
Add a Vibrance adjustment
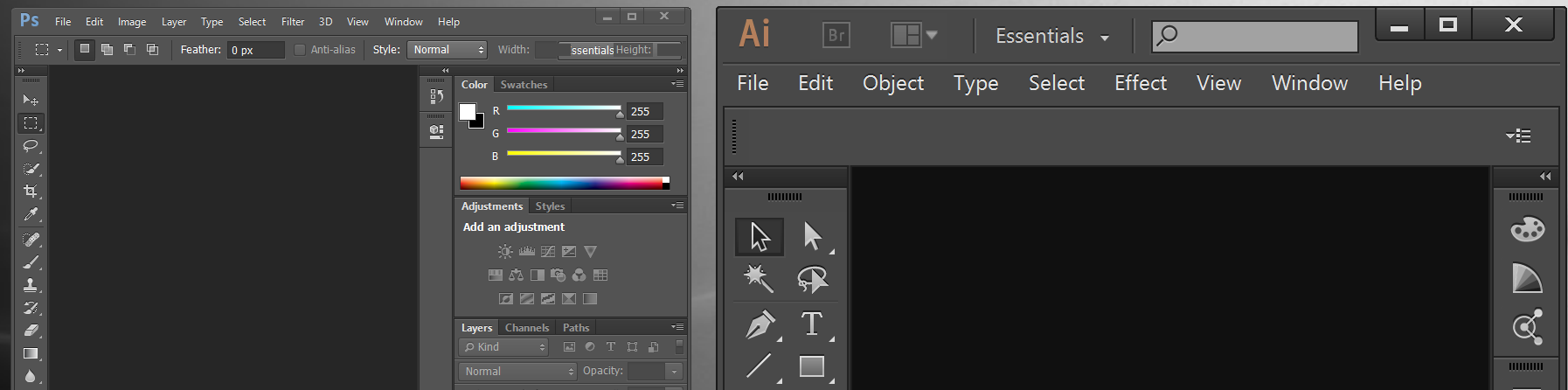pyautogui.click(x=590, y=252)
